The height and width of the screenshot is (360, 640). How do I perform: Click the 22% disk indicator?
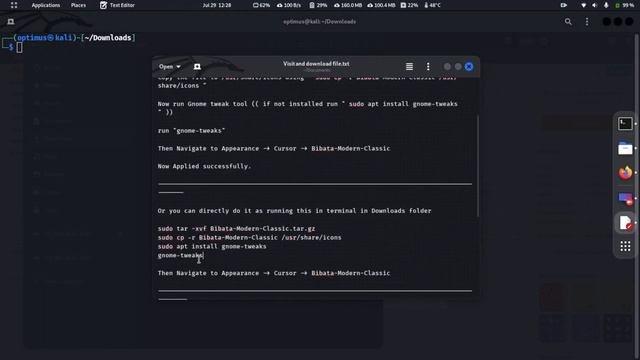409,5
